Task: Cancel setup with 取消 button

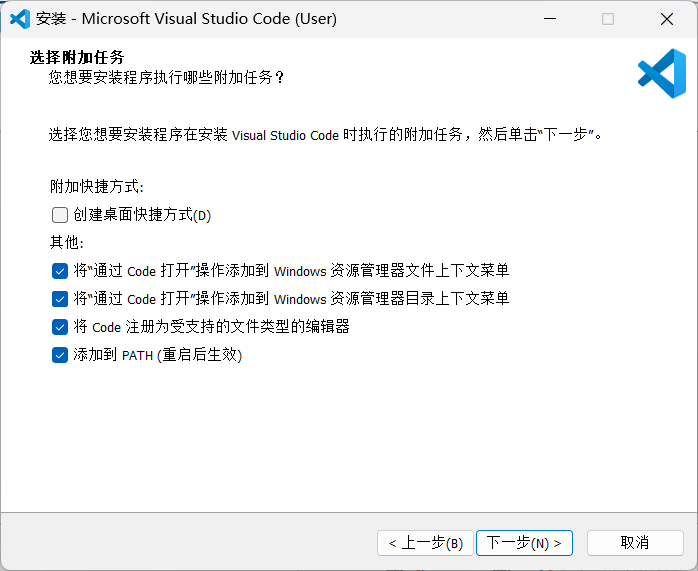Action: [x=635, y=543]
